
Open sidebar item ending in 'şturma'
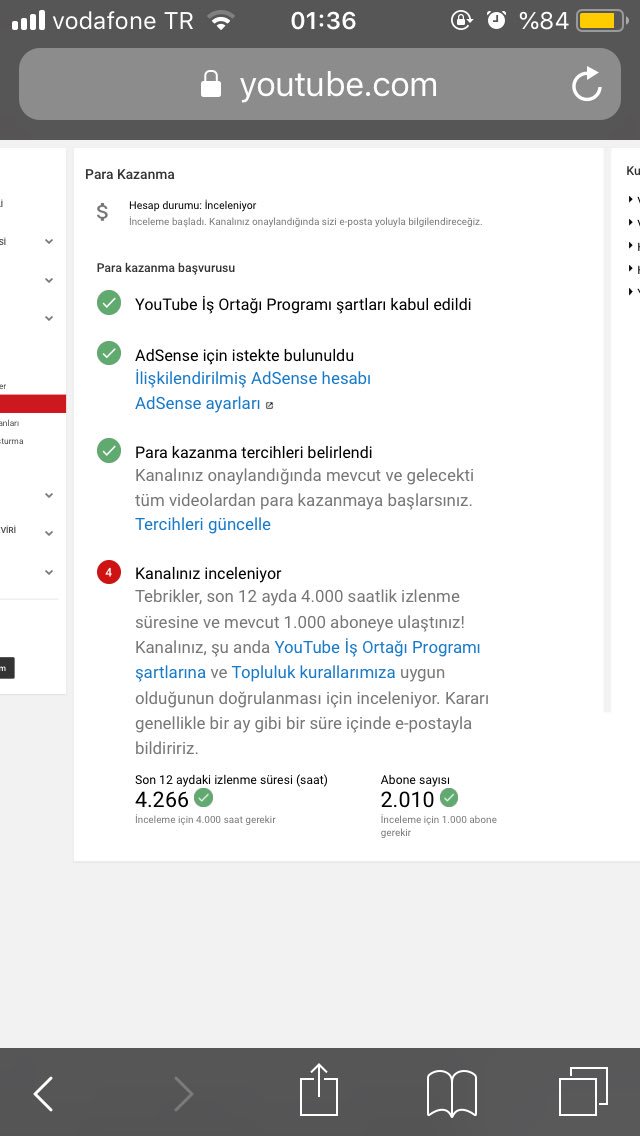click(x=12, y=440)
